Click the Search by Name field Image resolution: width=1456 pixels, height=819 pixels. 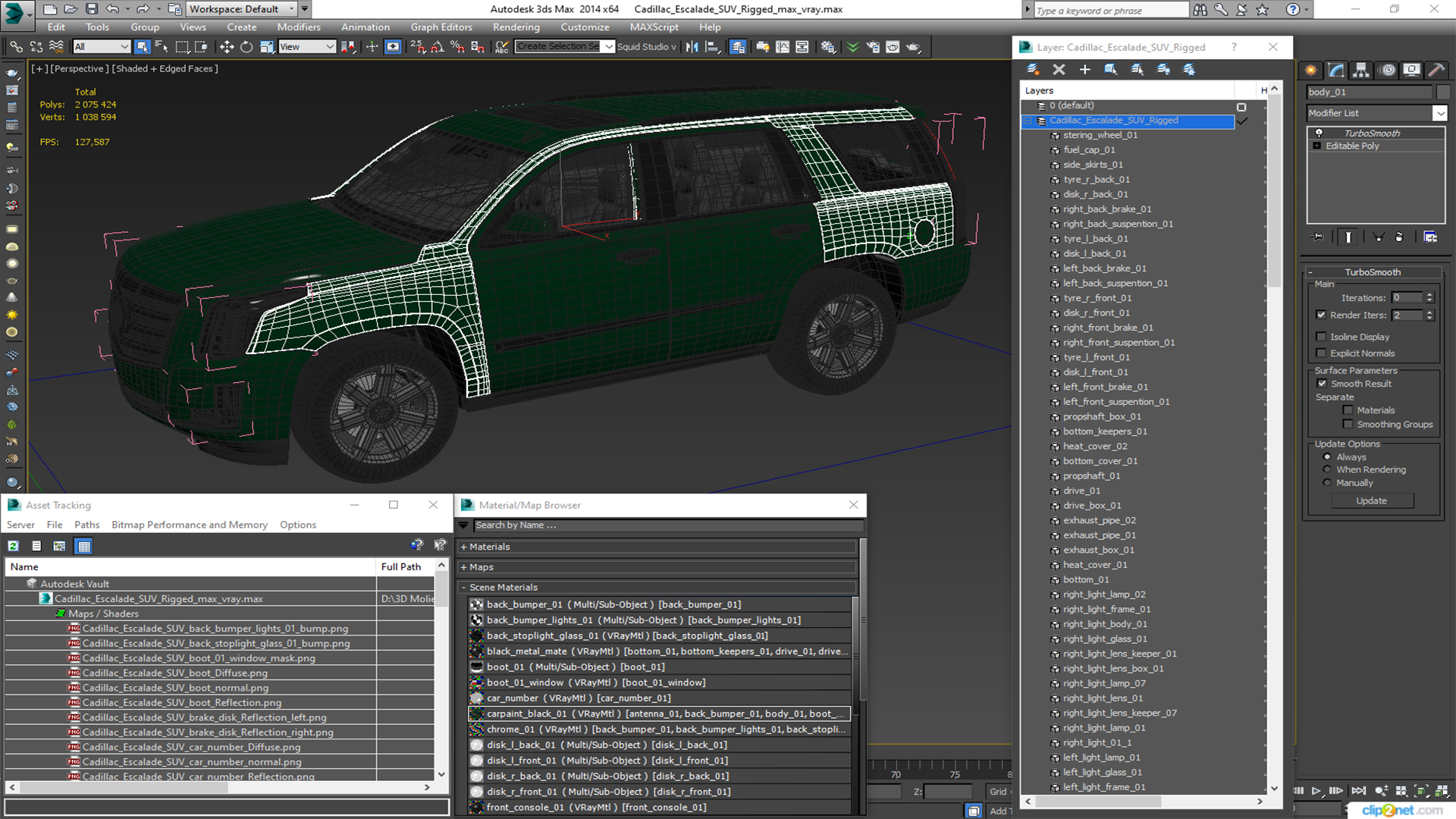point(667,526)
